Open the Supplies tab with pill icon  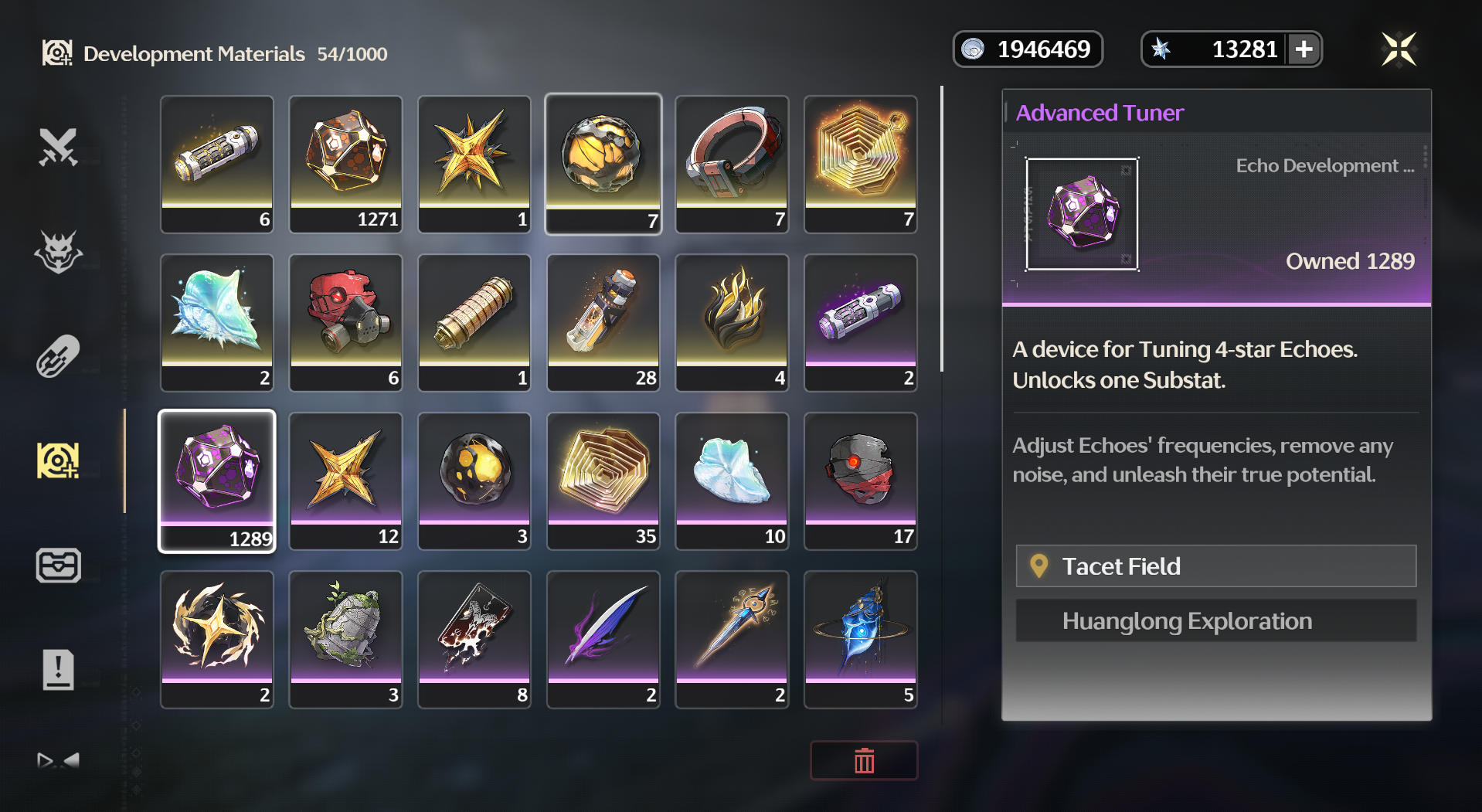[59, 356]
